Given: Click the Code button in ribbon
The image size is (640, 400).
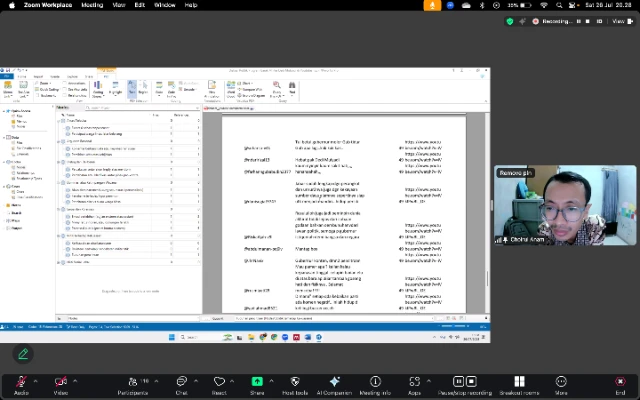Looking at the screenshot, I should pos(159,89).
